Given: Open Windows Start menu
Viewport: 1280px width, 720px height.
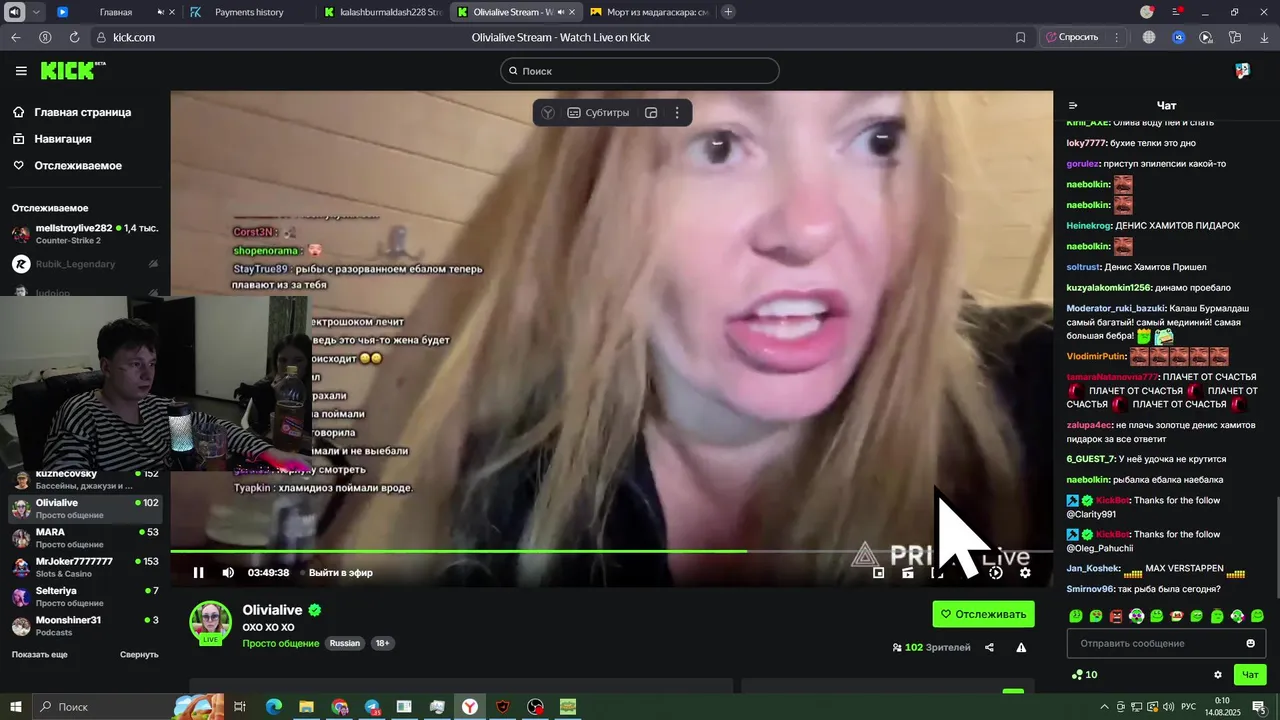Looking at the screenshot, I should point(16,707).
